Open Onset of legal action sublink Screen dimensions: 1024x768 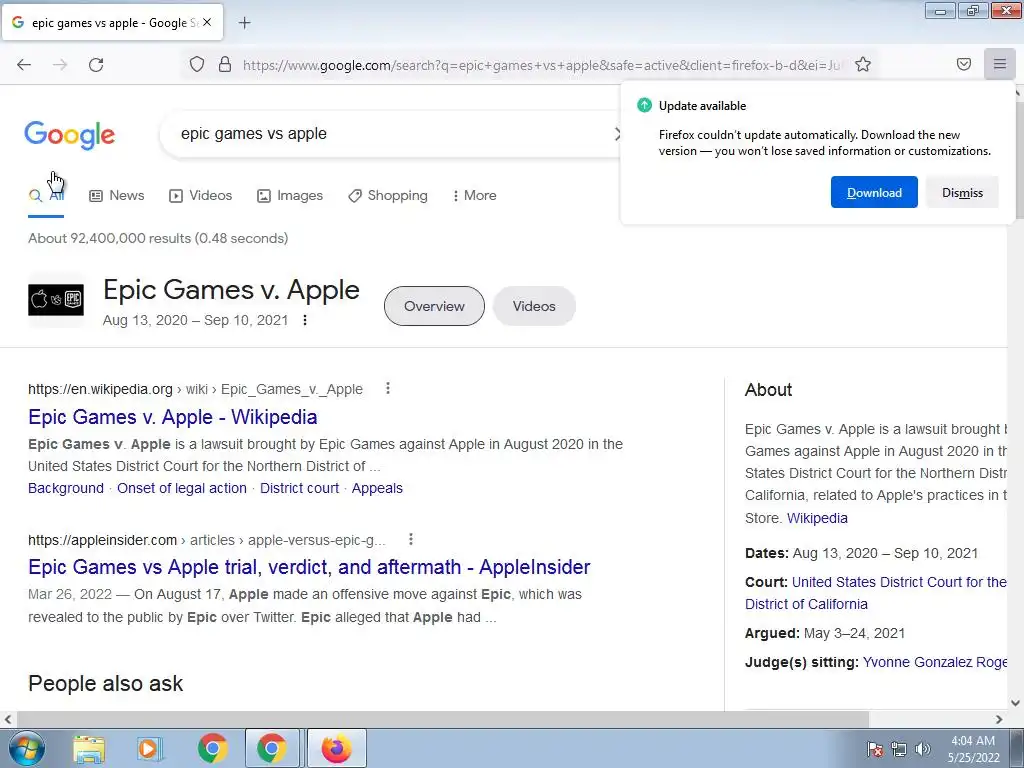(x=182, y=488)
